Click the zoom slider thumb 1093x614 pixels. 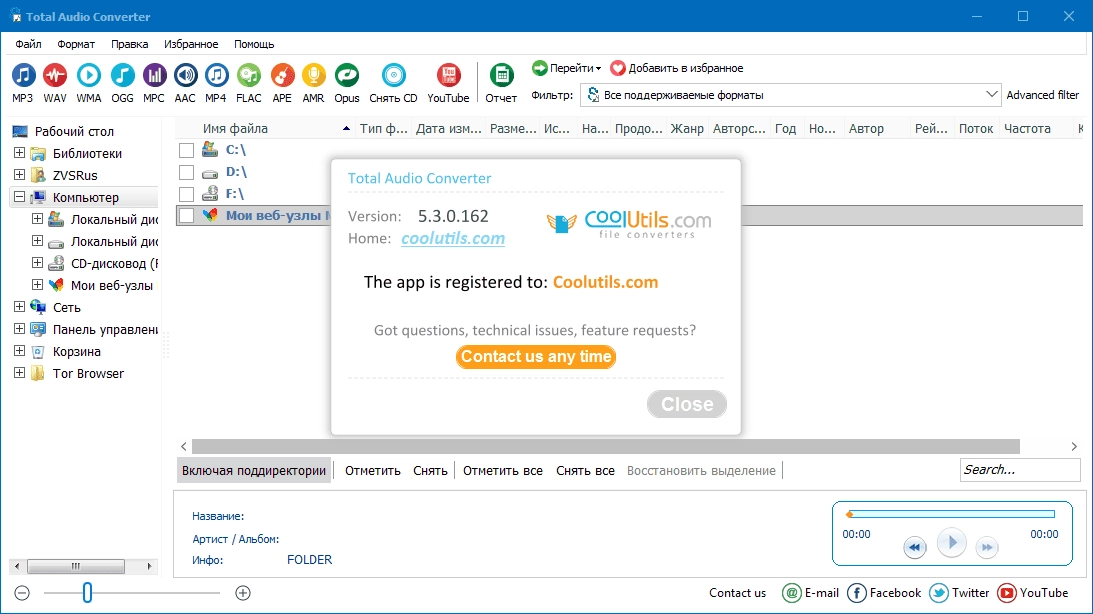tap(87, 593)
